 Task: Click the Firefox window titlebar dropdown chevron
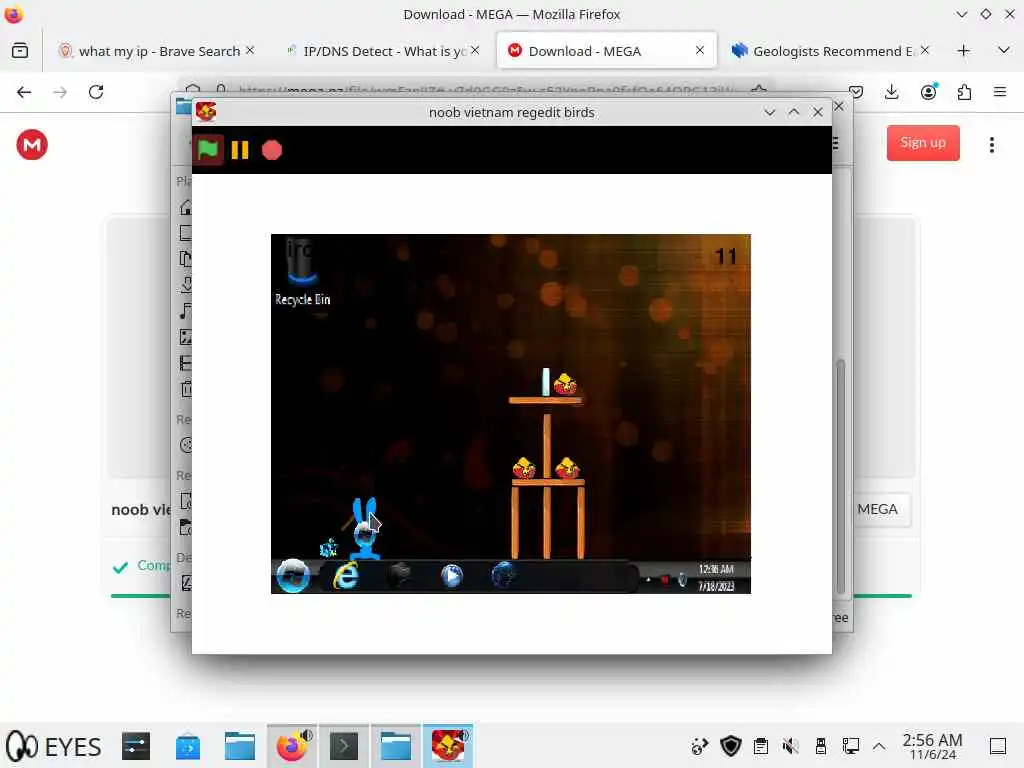pos(961,14)
